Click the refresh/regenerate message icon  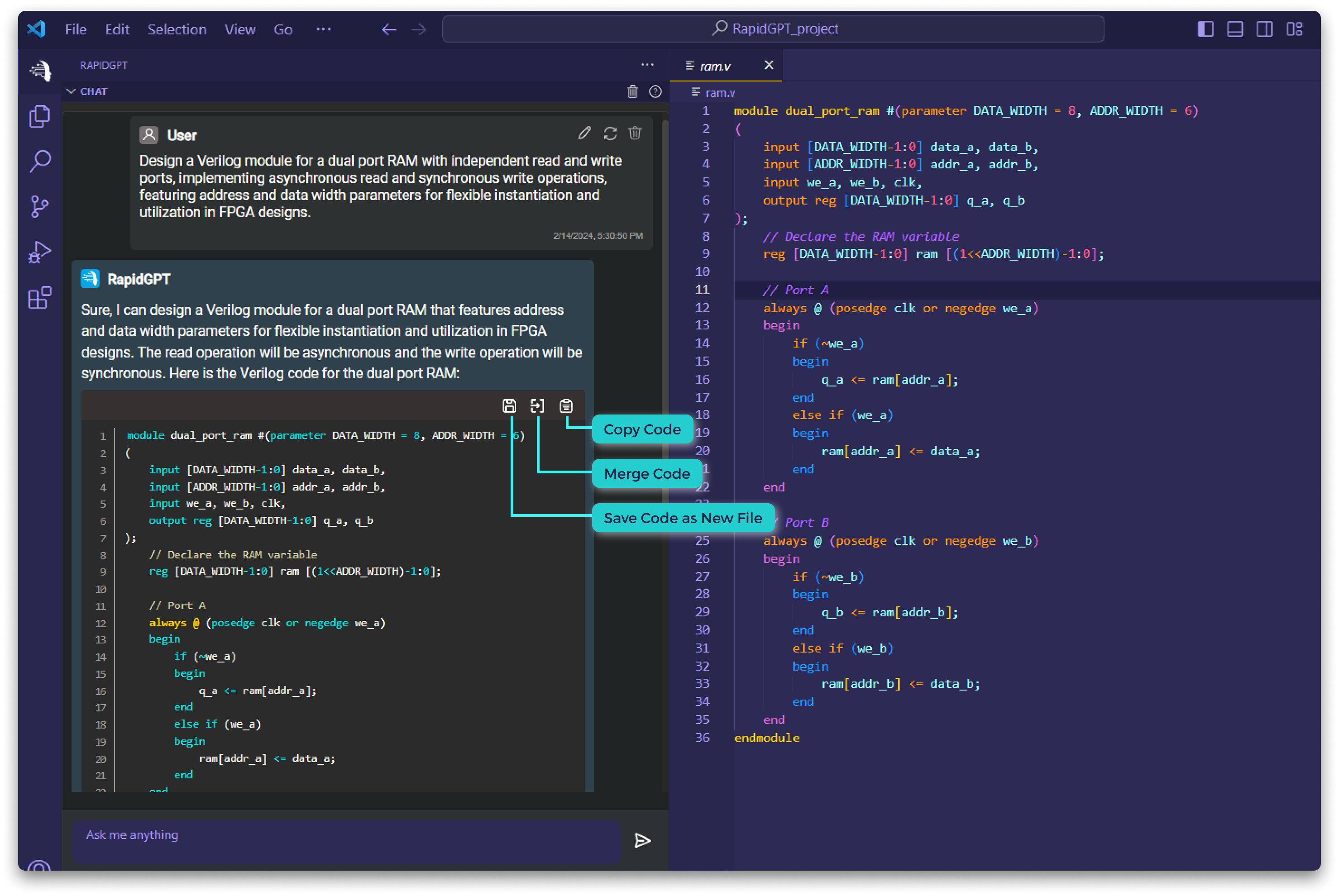tap(610, 134)
